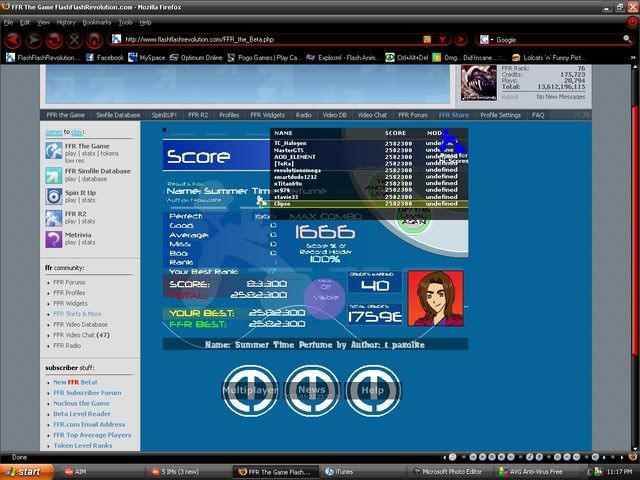640x480 pixels.
Task: Click the Metrivia sidebar icon
Action: (53, 239)
